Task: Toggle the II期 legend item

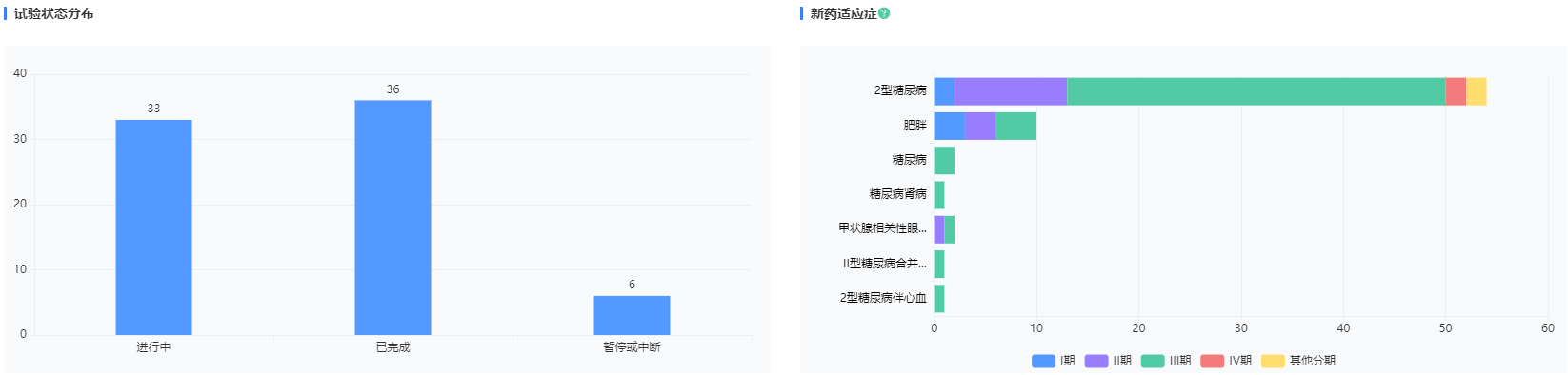Action: coord(1108,361)
